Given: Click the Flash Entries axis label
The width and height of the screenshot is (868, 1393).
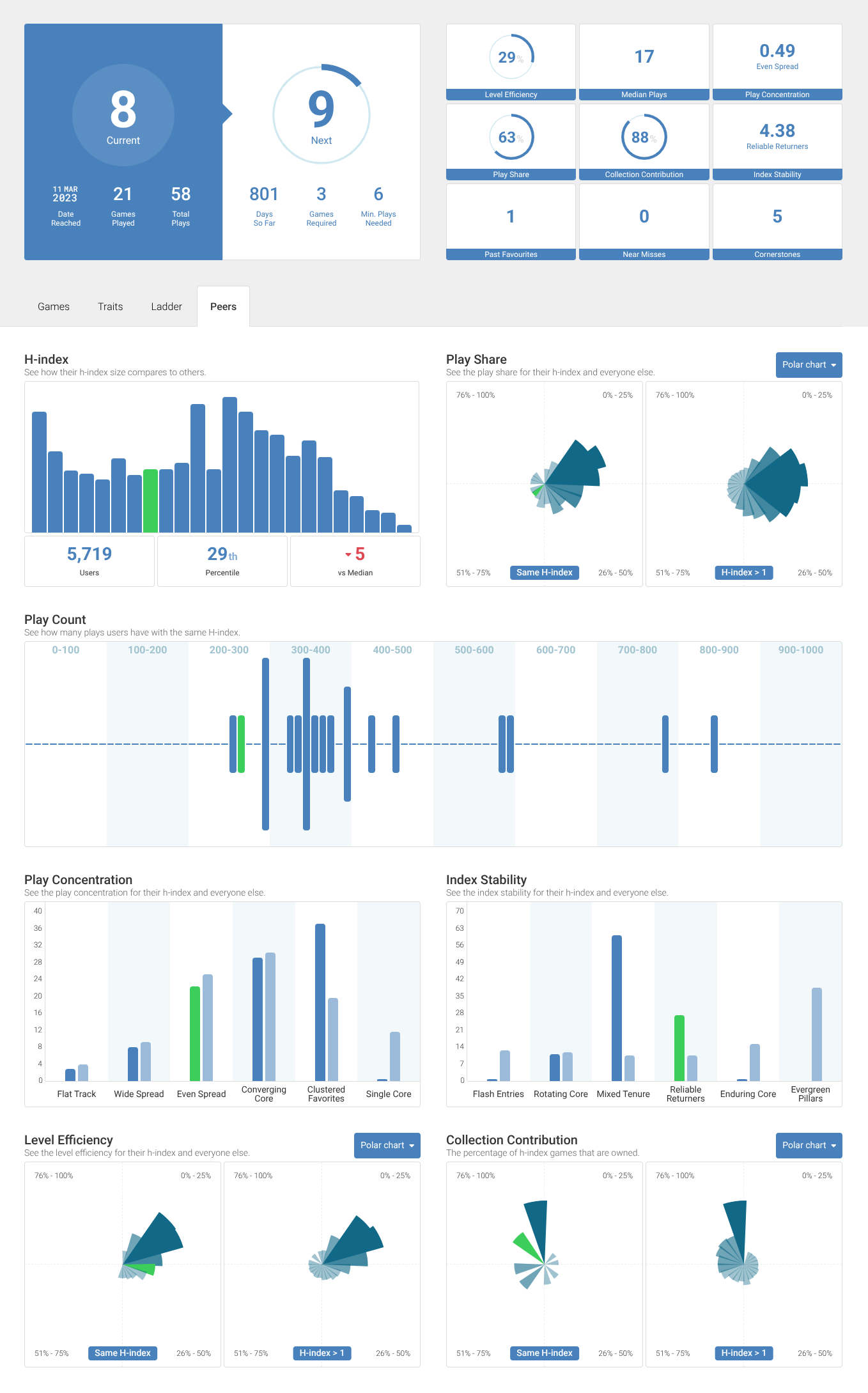Looking at the screenshot, I should [x=499, y=1094].
